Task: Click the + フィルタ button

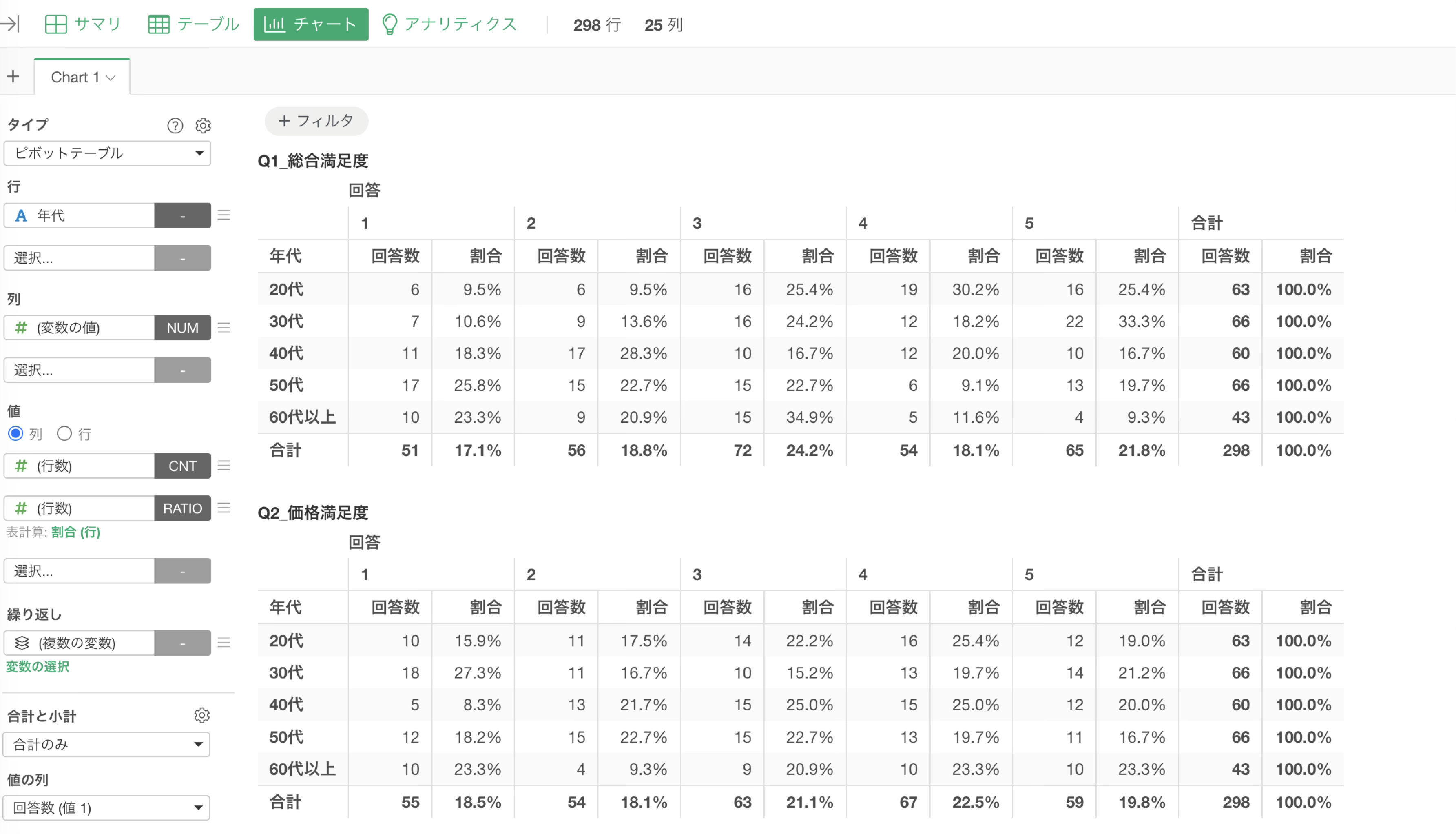Action: coord(316,121)
